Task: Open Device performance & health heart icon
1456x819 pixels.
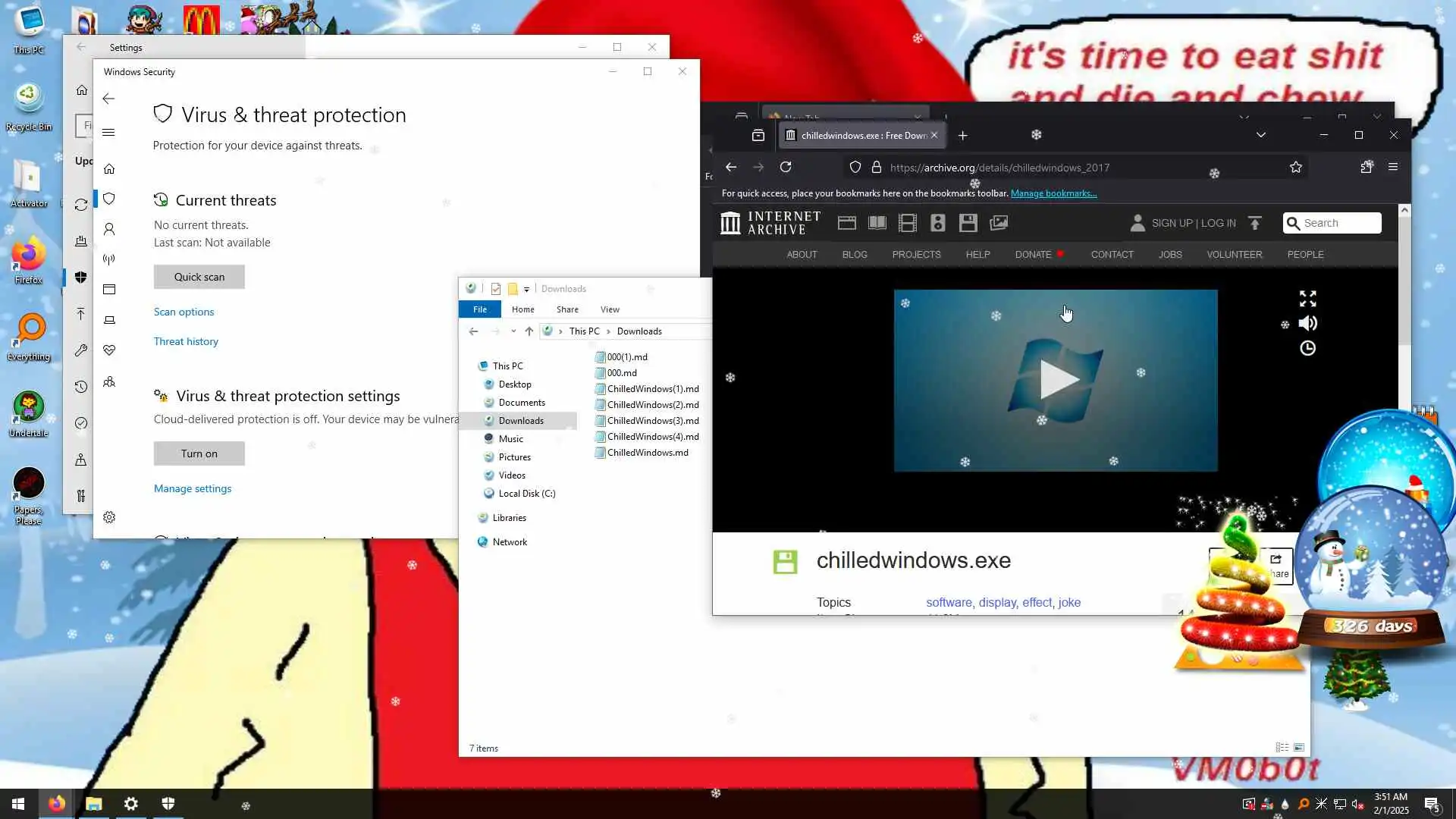Action: click(109, 350)
